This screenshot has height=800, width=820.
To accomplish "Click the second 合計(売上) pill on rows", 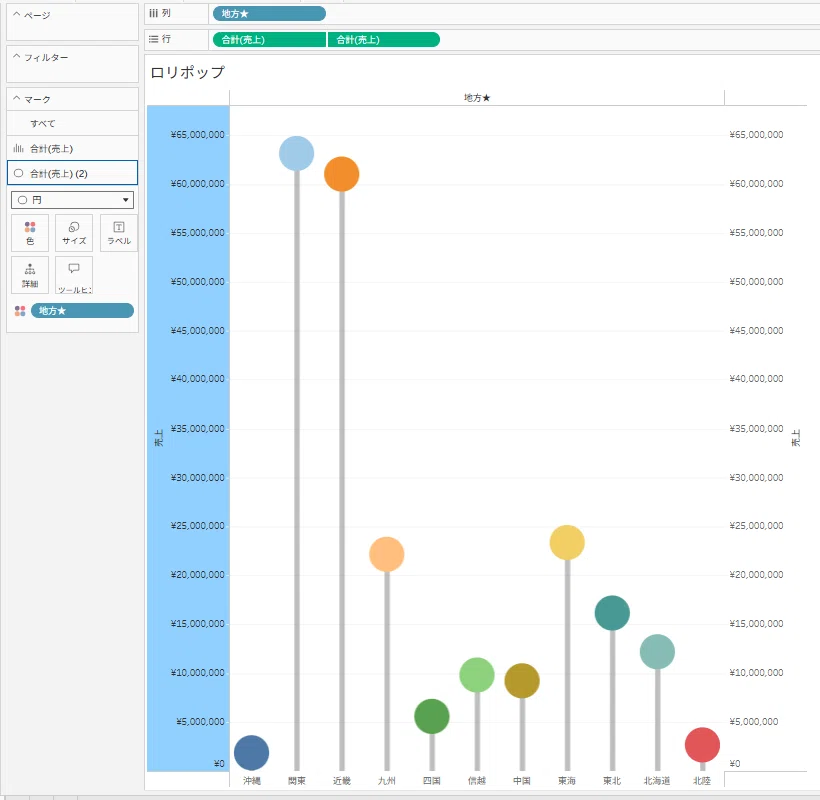I will (384, 40).
